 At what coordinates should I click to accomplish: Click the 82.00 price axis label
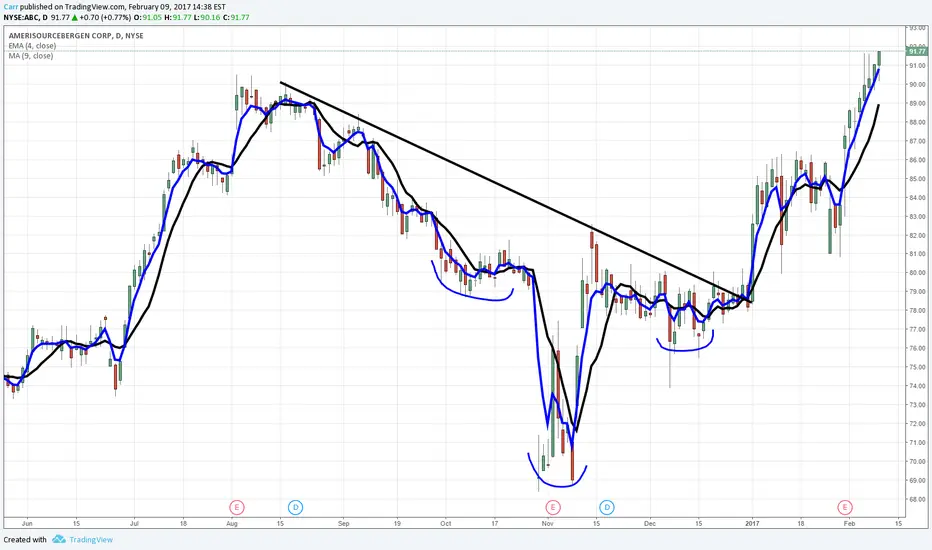(x=917, y=235)
